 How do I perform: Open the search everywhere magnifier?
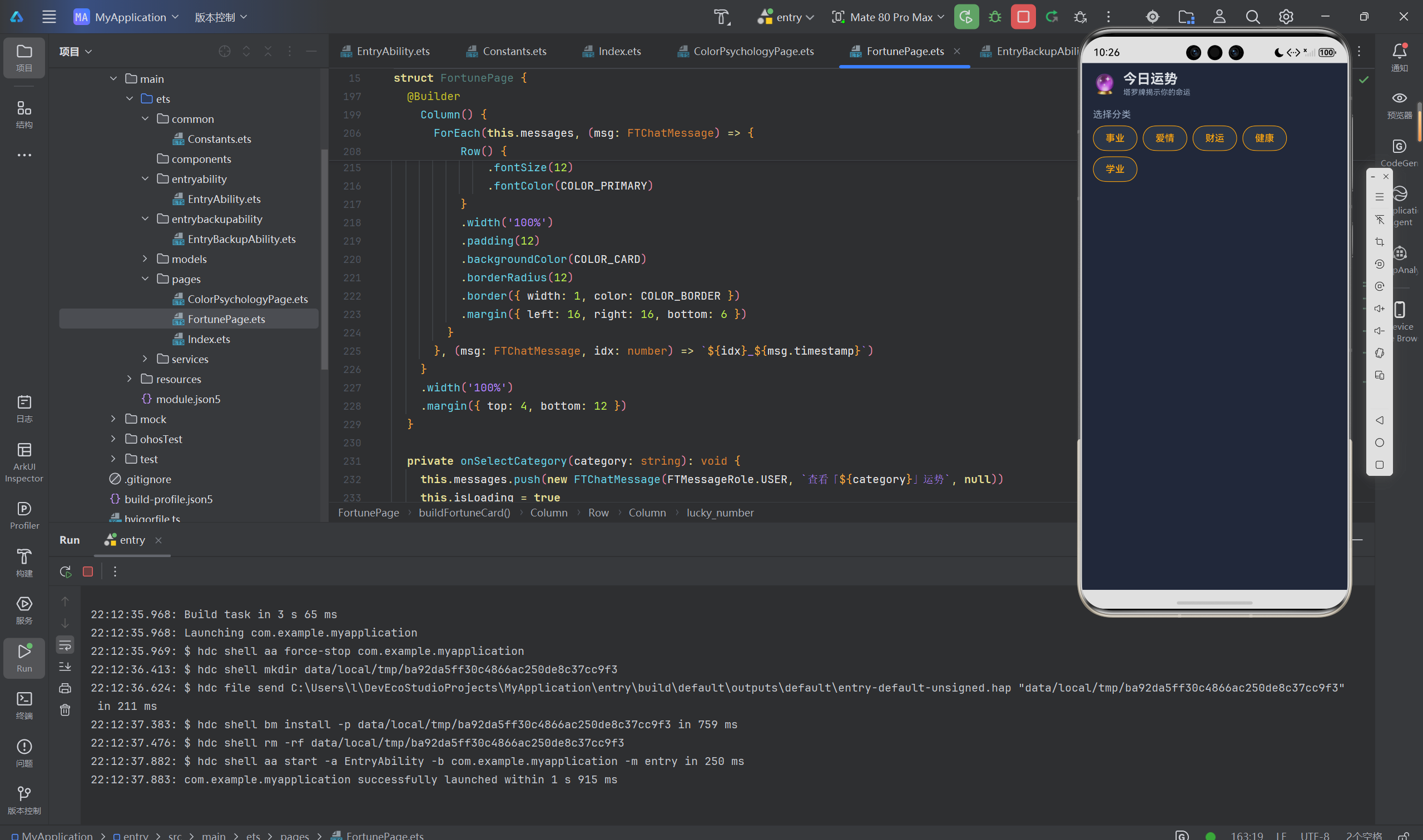tap(1253, 17)
